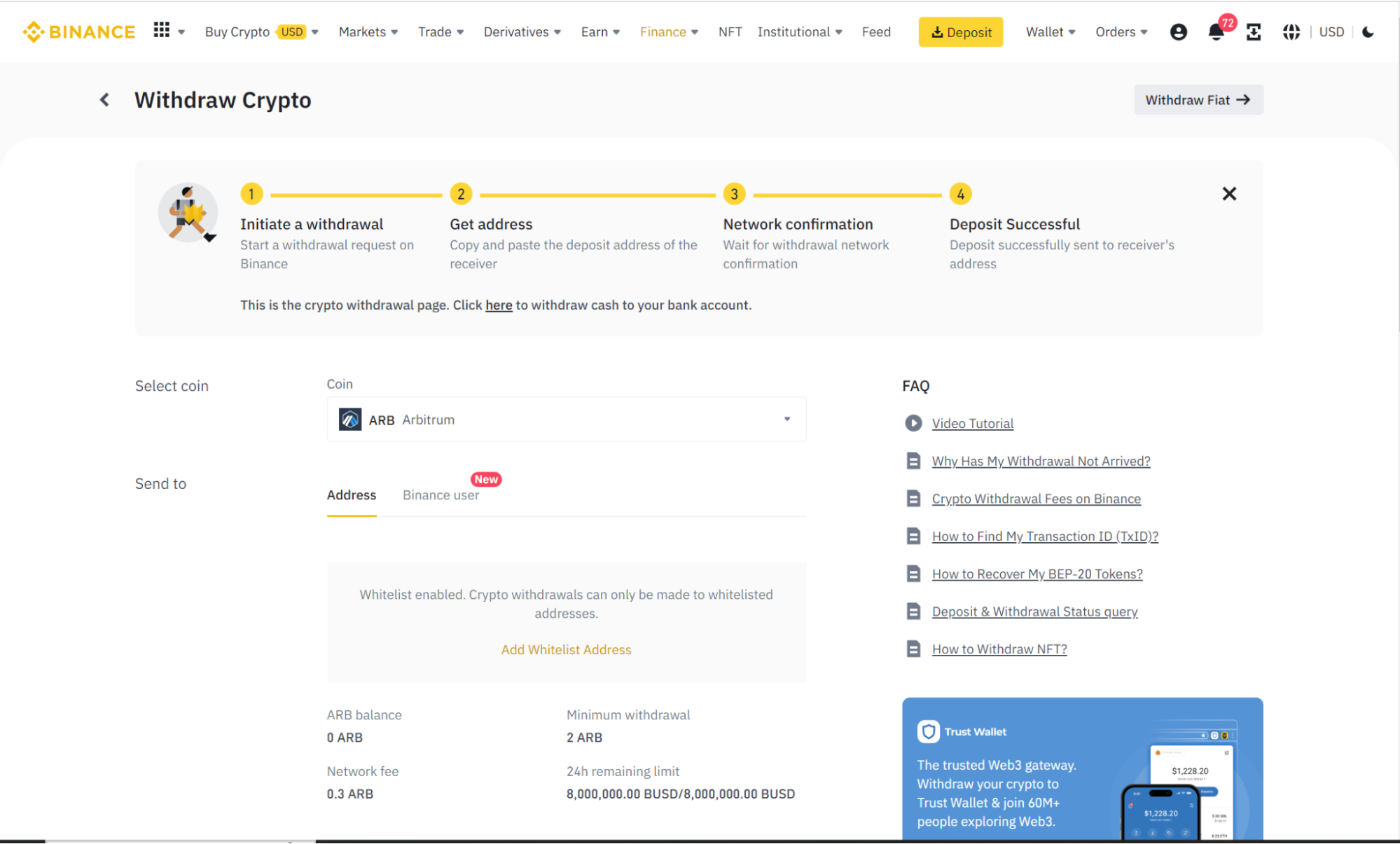Click the Trust Wallet promo banner text
The height and width of the screenshot is (844, 1400).
click(x=997, y=793)
